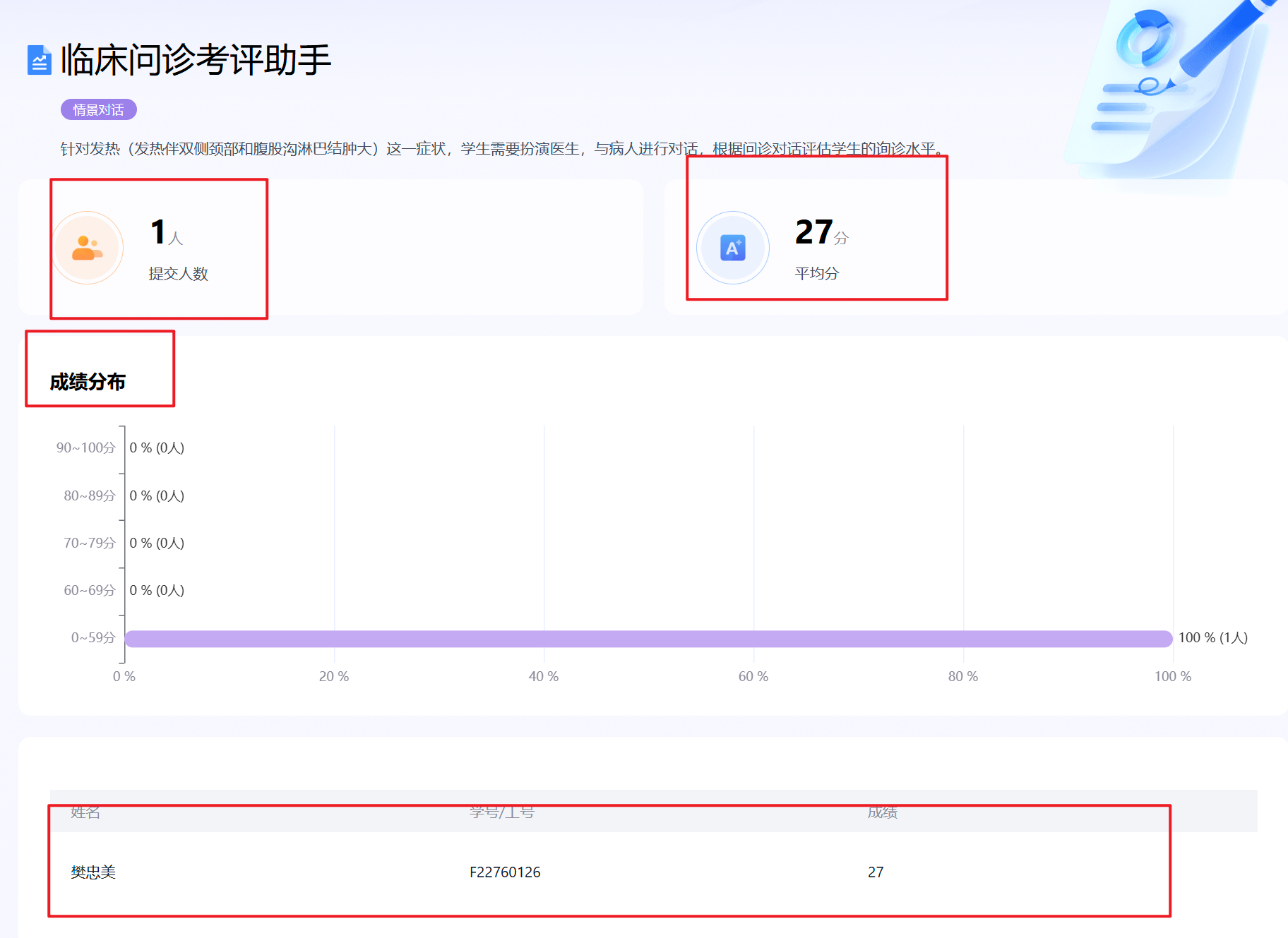
Task: Click the blue A+ icon for 平均分
Action: pyautogui.click(x=732, y=248)
